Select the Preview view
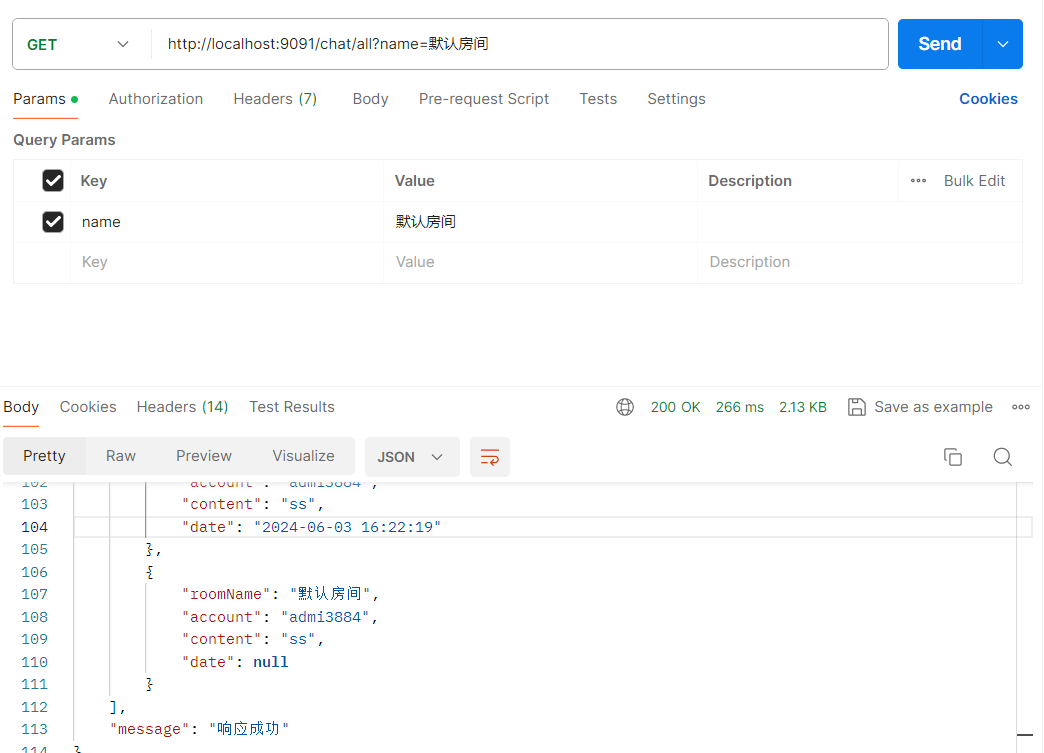 (x=204, y=456)
